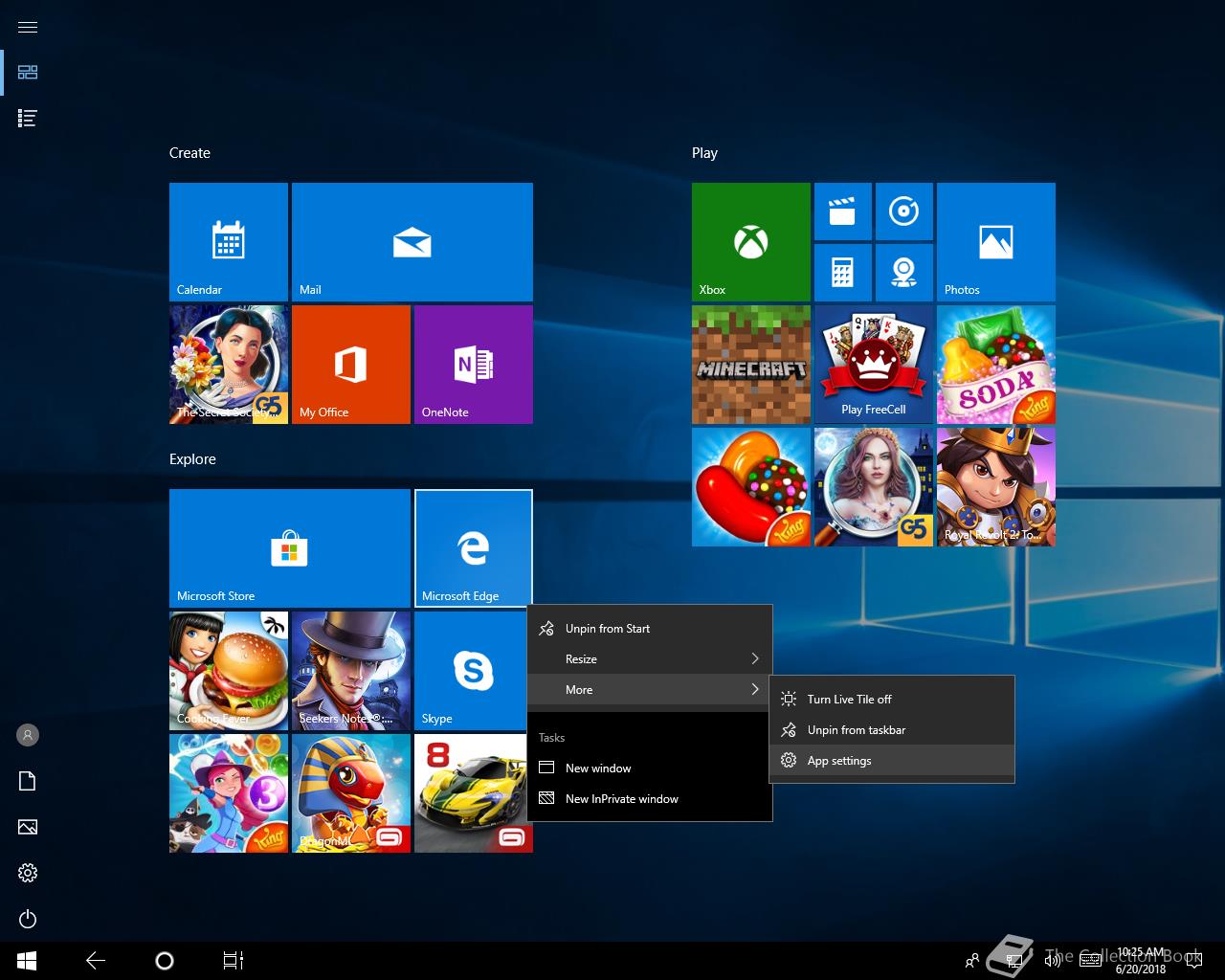Image resolution: width=1225 pixels, height=980 pixels.
Task: Open the Microsoft Store tile
Action: [290, 548]
